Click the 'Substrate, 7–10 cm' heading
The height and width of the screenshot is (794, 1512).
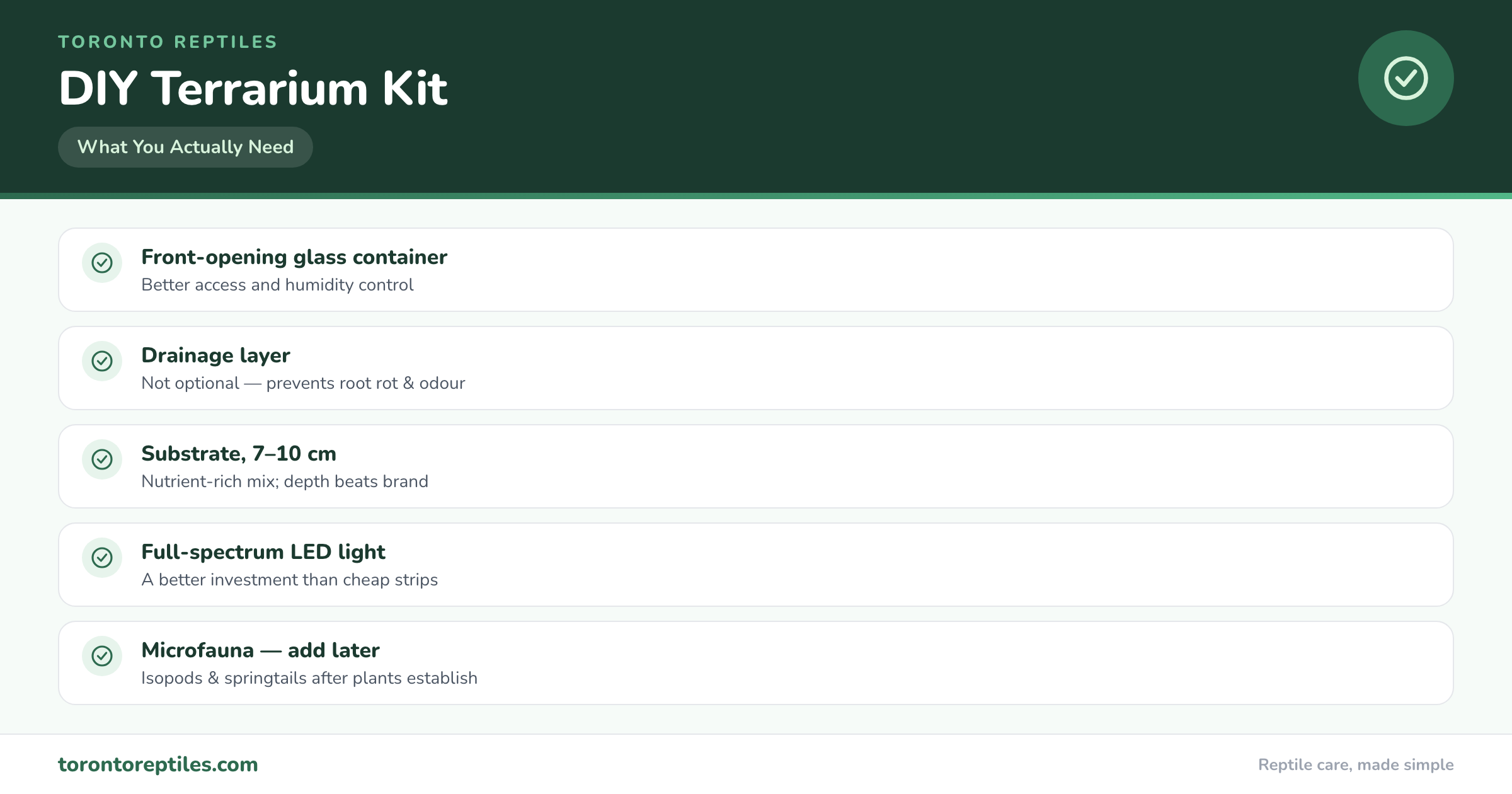point(239,454)
